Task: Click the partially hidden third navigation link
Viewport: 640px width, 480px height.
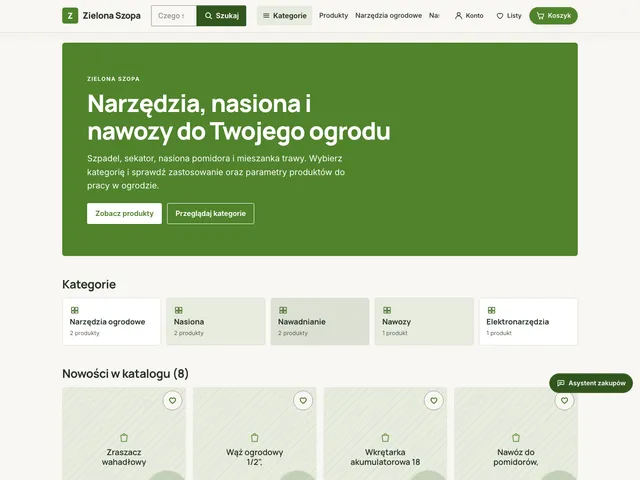Action: 434,16
